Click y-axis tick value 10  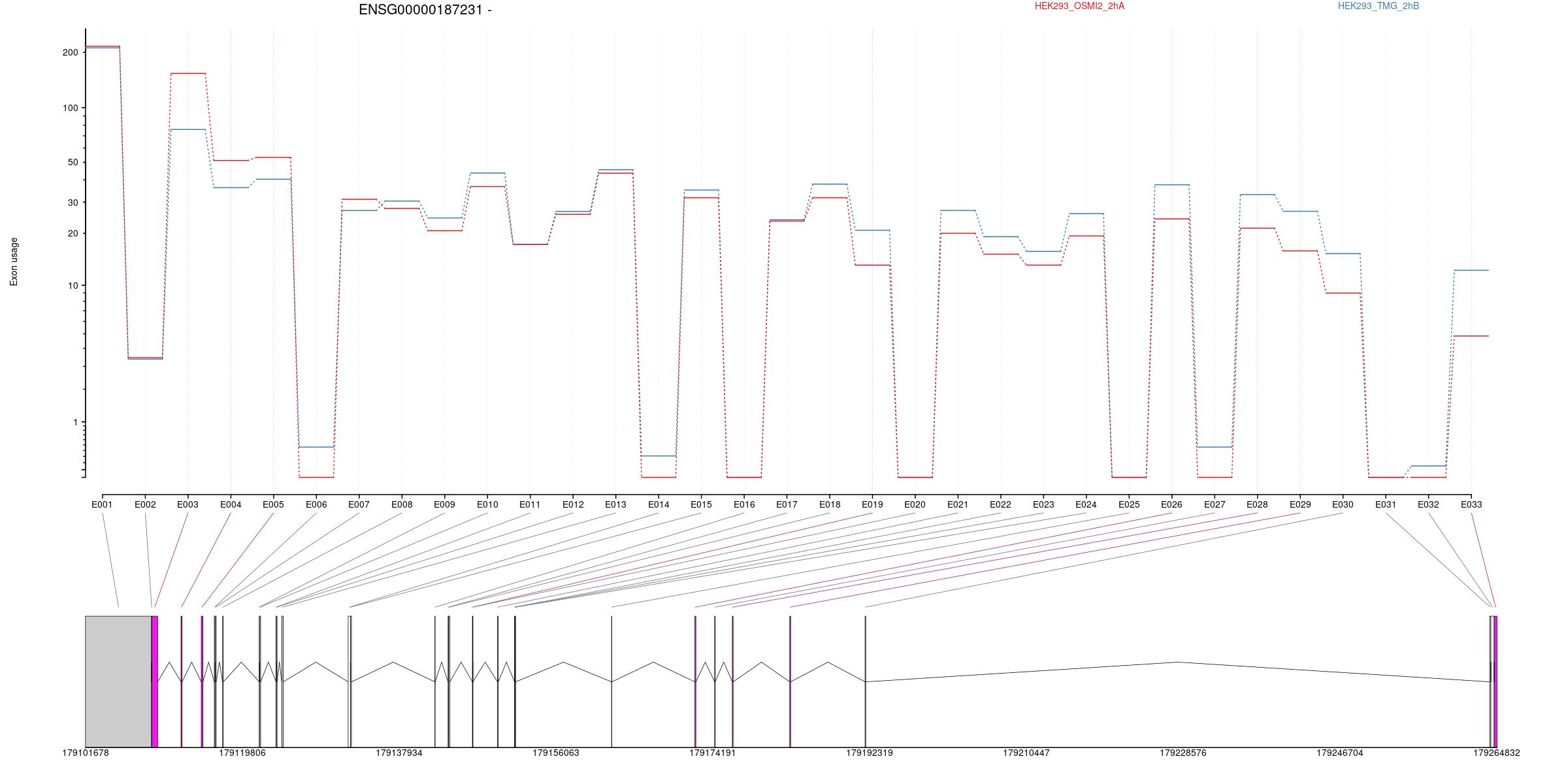tap(73, 286)
